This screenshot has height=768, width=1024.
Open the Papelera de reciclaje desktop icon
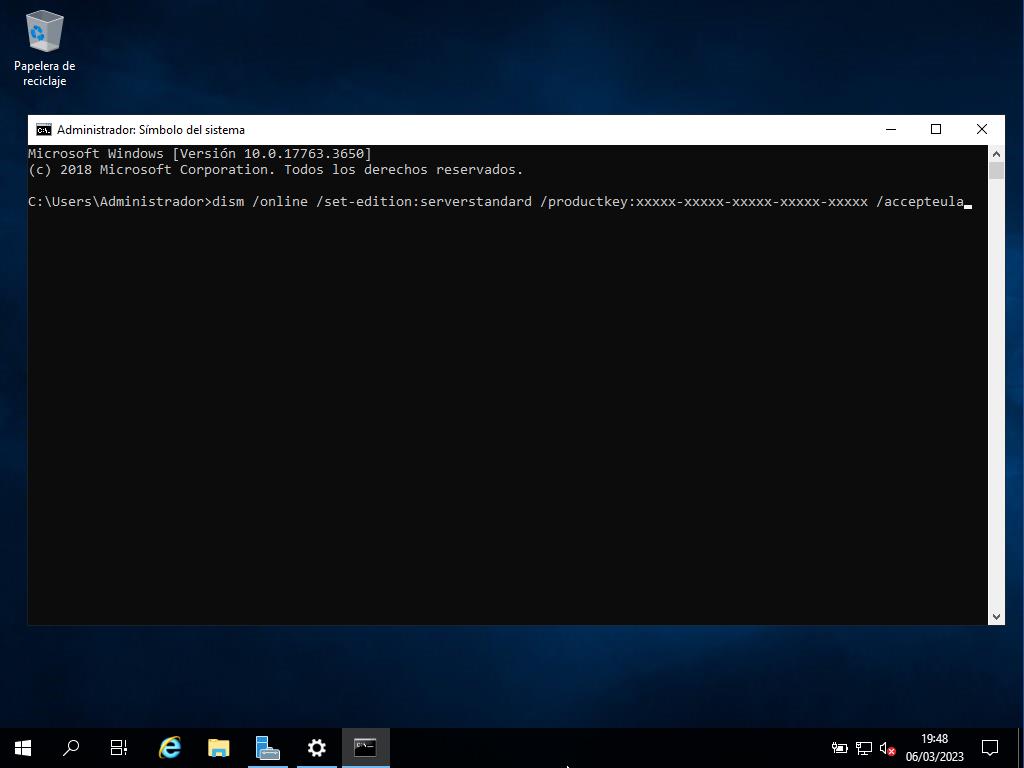pos(44,47)
